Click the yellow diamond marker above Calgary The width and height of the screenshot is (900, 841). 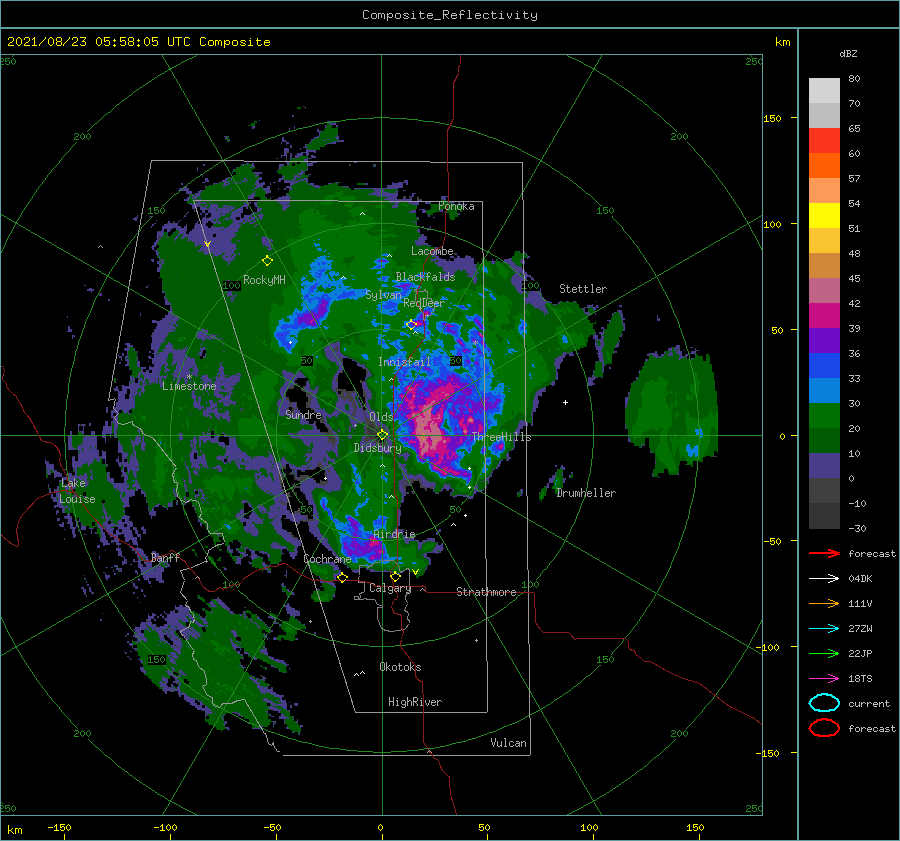[x=395, y=576]
